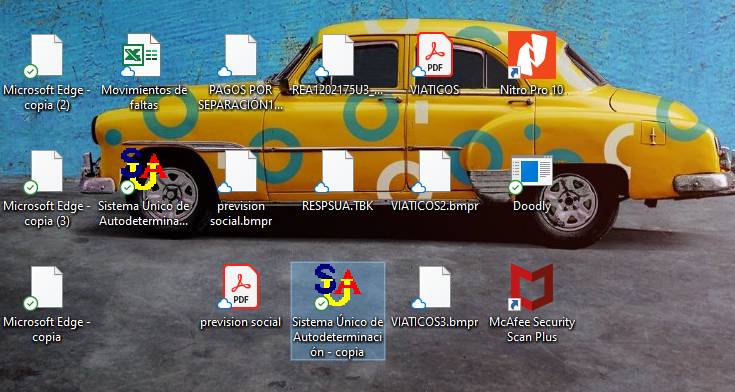This screenshot has width=735, height=392.
Task: Select the McAfee Security Scan Plus shortcut
Action: [x=532, y=287]
